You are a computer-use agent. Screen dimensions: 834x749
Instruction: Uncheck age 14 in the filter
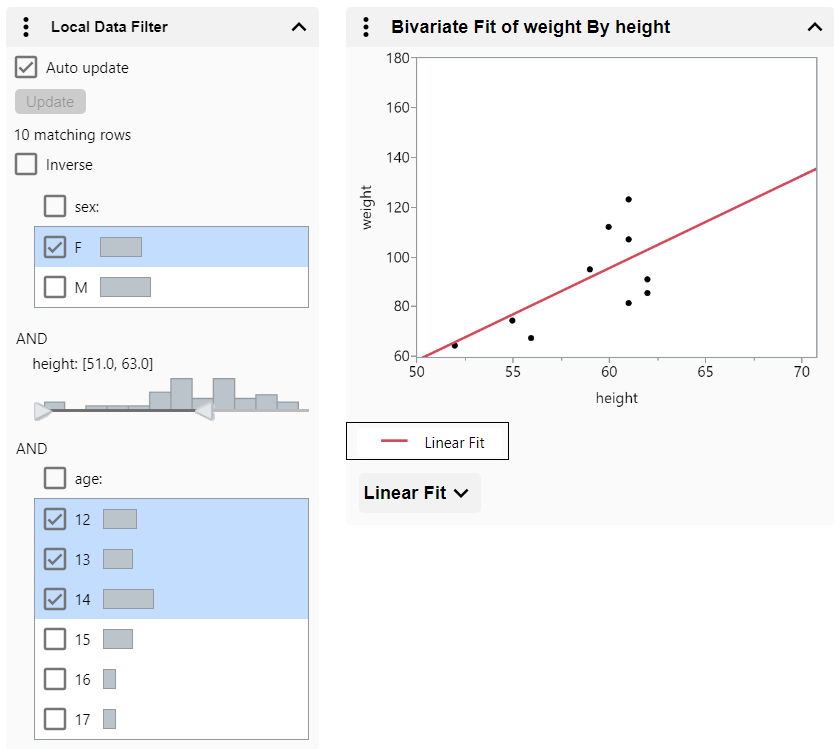55,598
